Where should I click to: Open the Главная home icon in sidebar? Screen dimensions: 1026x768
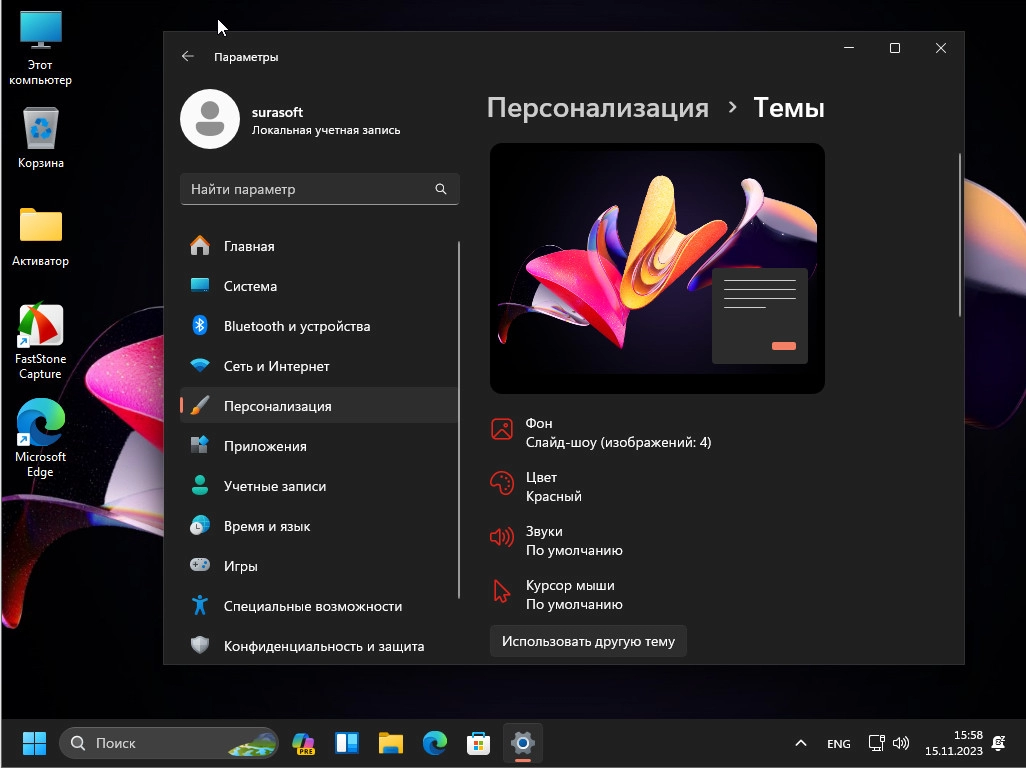click(x=200, y=246)
